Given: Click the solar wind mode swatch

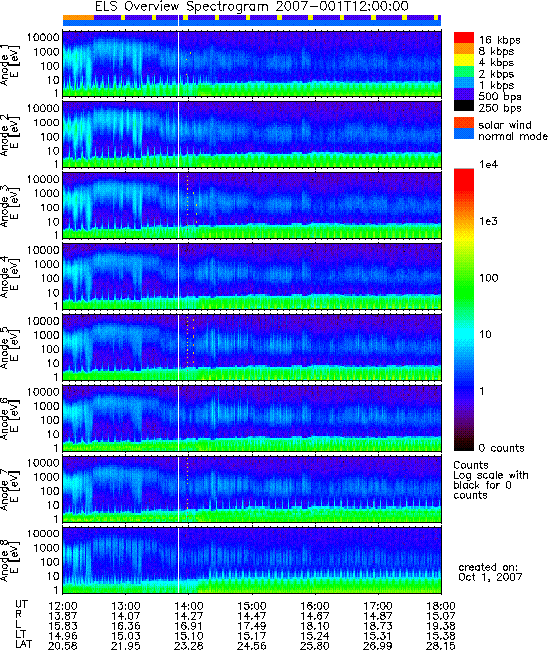Looking at the screenshot, I should [463, 123].
